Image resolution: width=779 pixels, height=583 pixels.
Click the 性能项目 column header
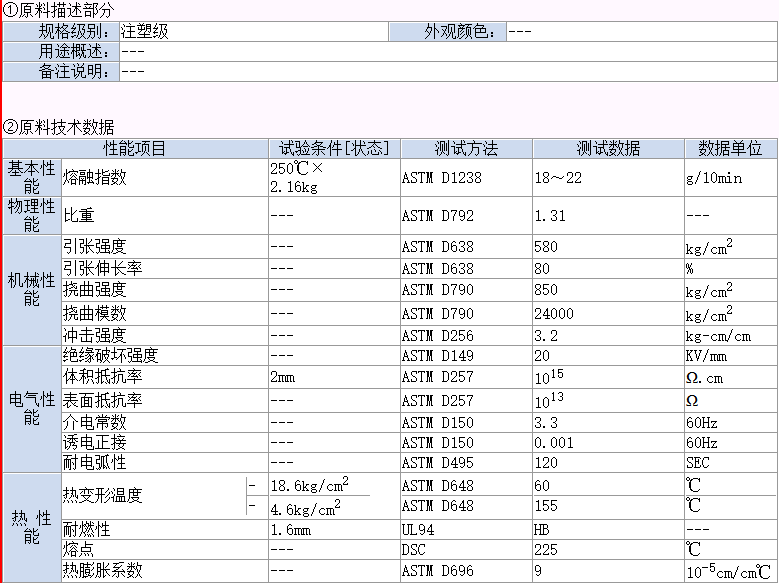pyautogui.click(x=135, y=148)
